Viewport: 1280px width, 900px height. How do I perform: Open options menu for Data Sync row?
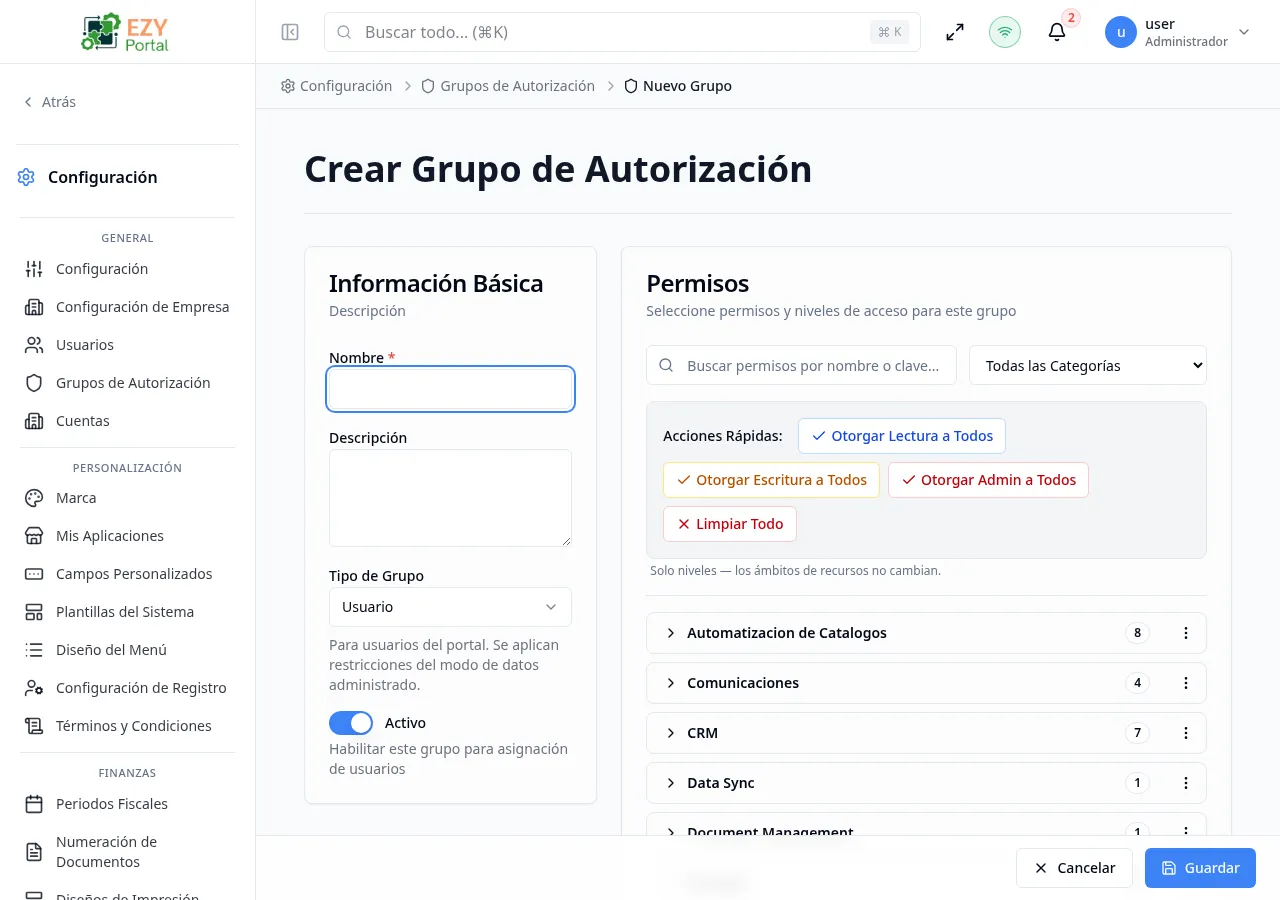click(1186, 783)
